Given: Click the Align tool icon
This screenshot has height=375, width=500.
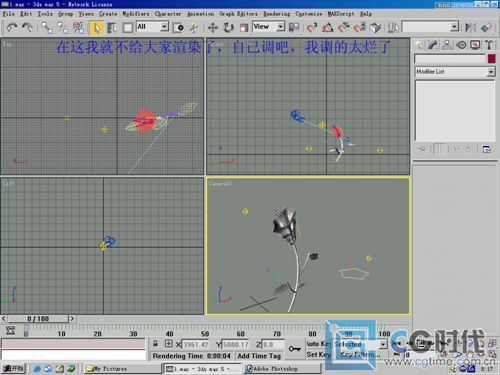Looking at the screenshot, I should coord(486,27).
